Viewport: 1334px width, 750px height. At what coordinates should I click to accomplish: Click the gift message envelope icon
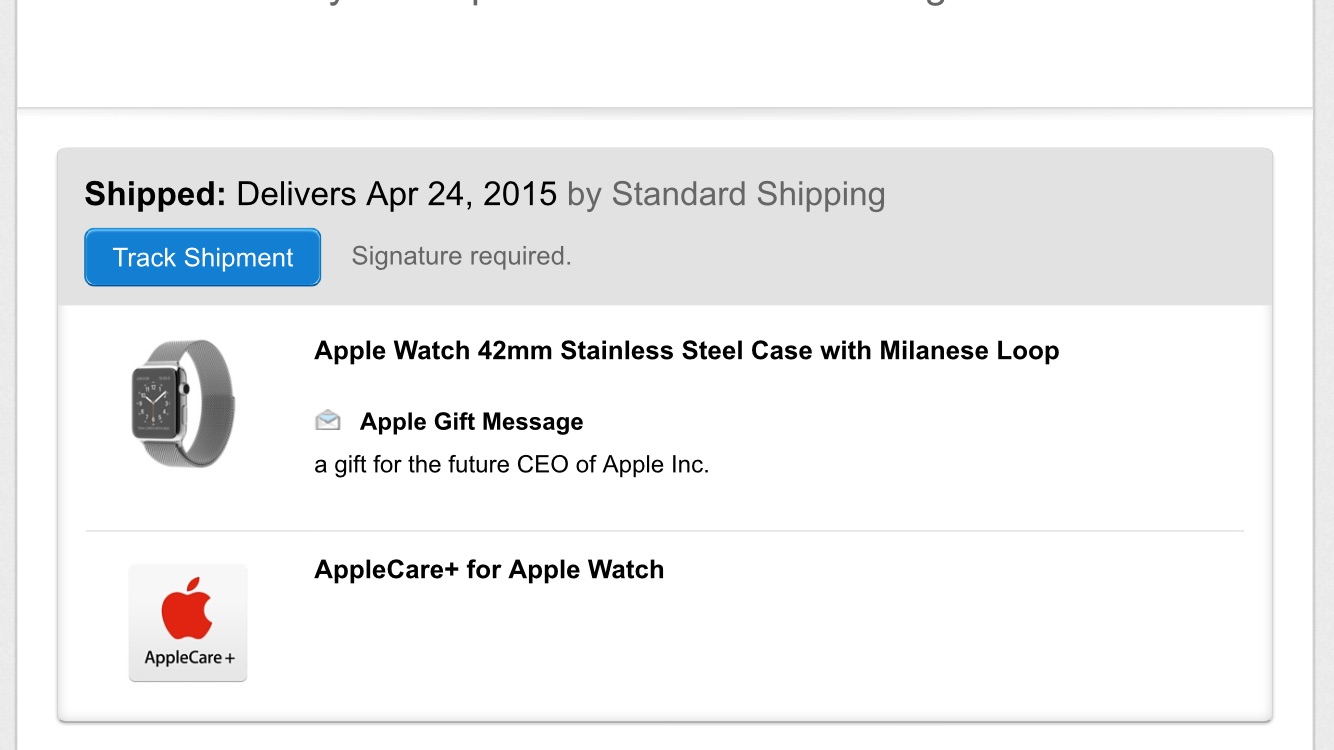[x=328, y=421]
